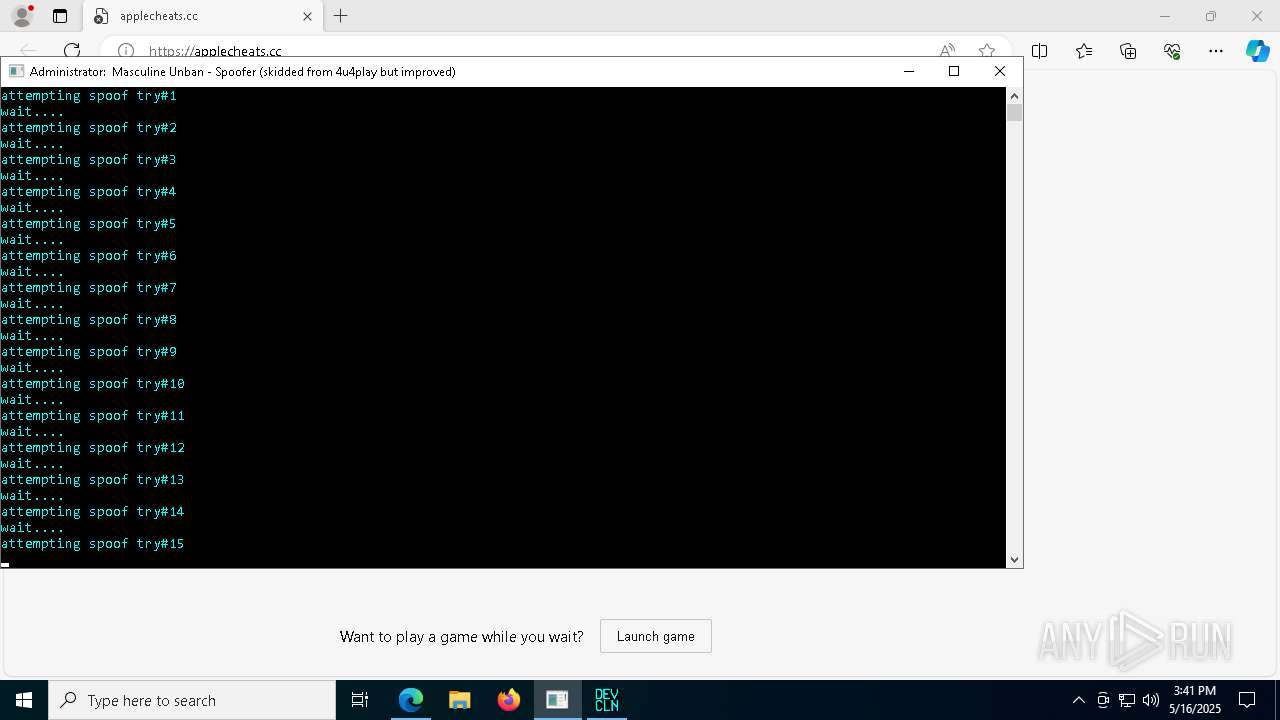This screenshot has height=720, width=1280.
Task: Minimize the Edge browser window
Action: pos(1164,16)
